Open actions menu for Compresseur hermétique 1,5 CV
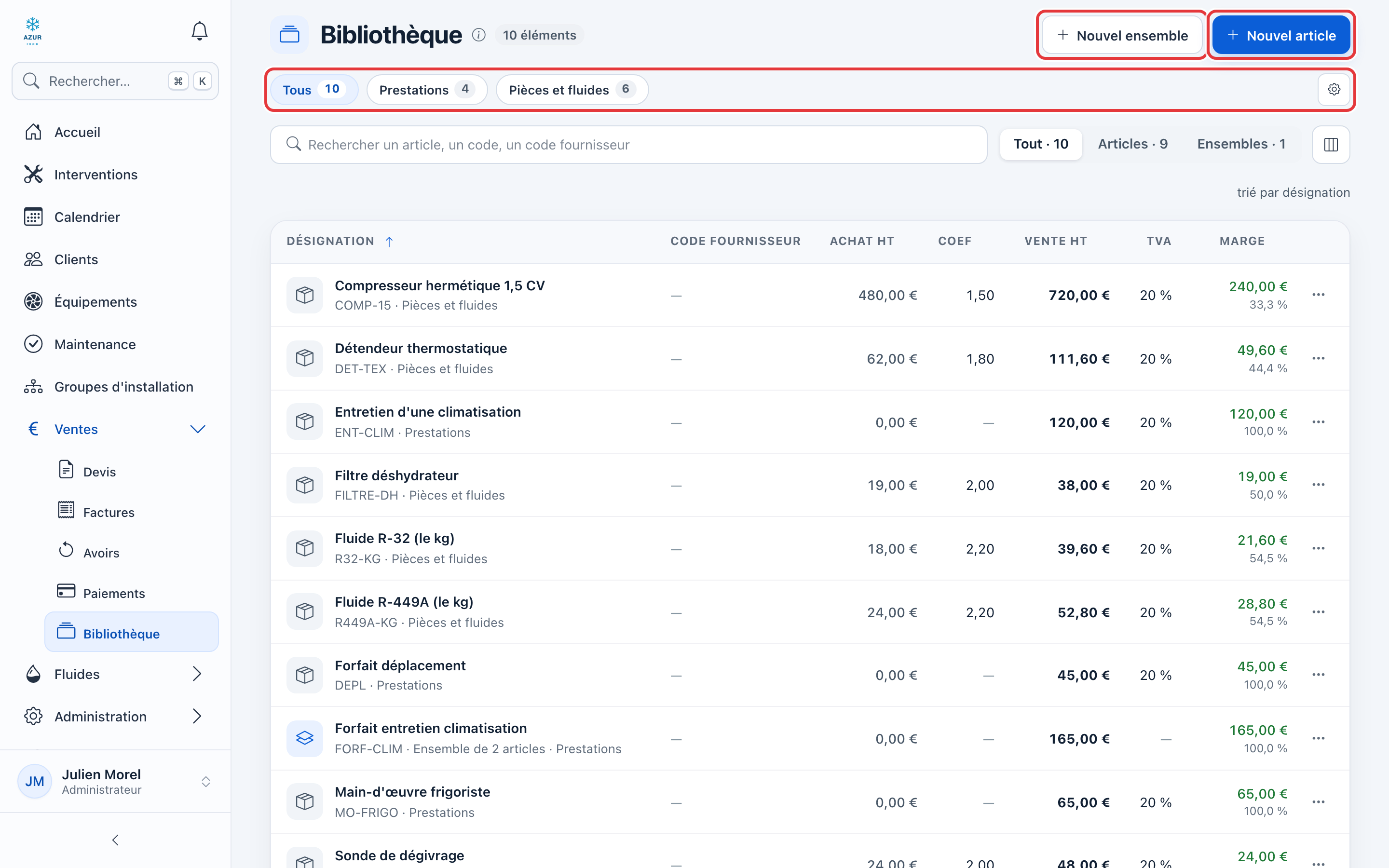This screenshot has width=1389, height=868. pos(1319,295)
